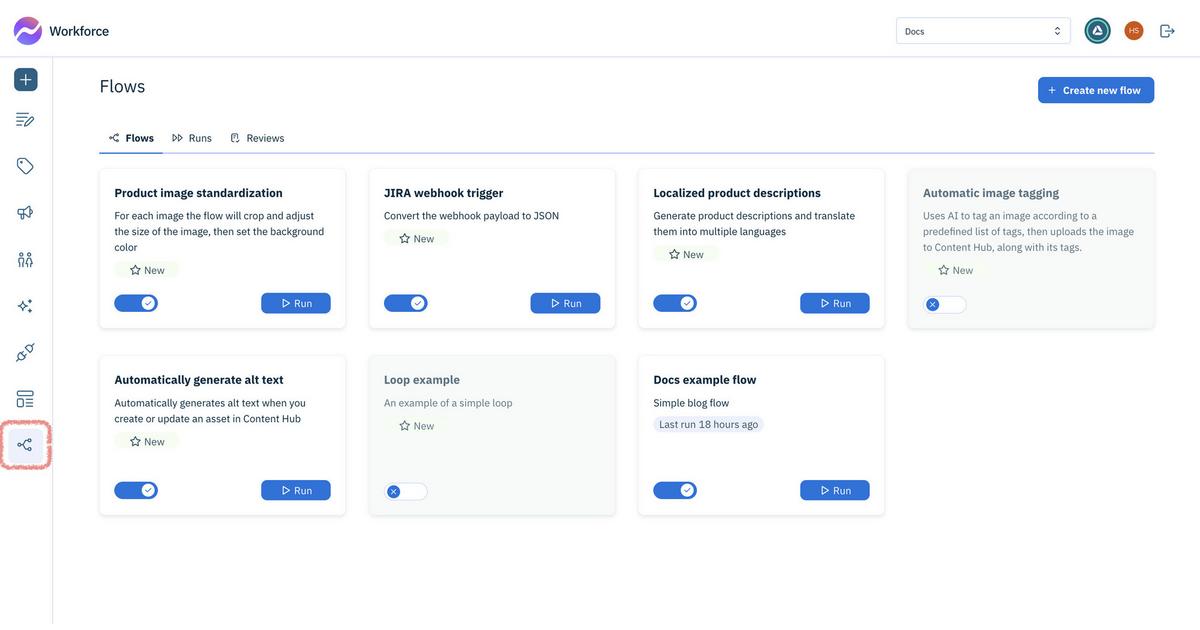This screenshot has width=1200, height=630.
Task: Click the Create new flow button
Action: (x=1096, y=90)
